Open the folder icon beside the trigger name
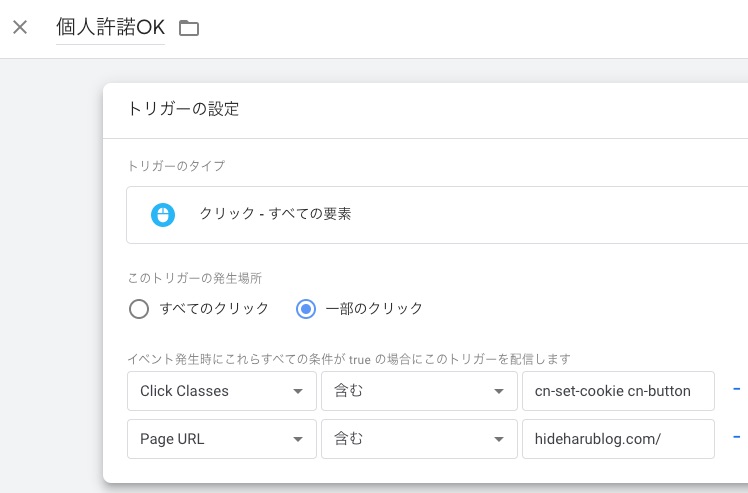Screen dimensions: 748x493 pyautogui.click(x=189, y=28)
